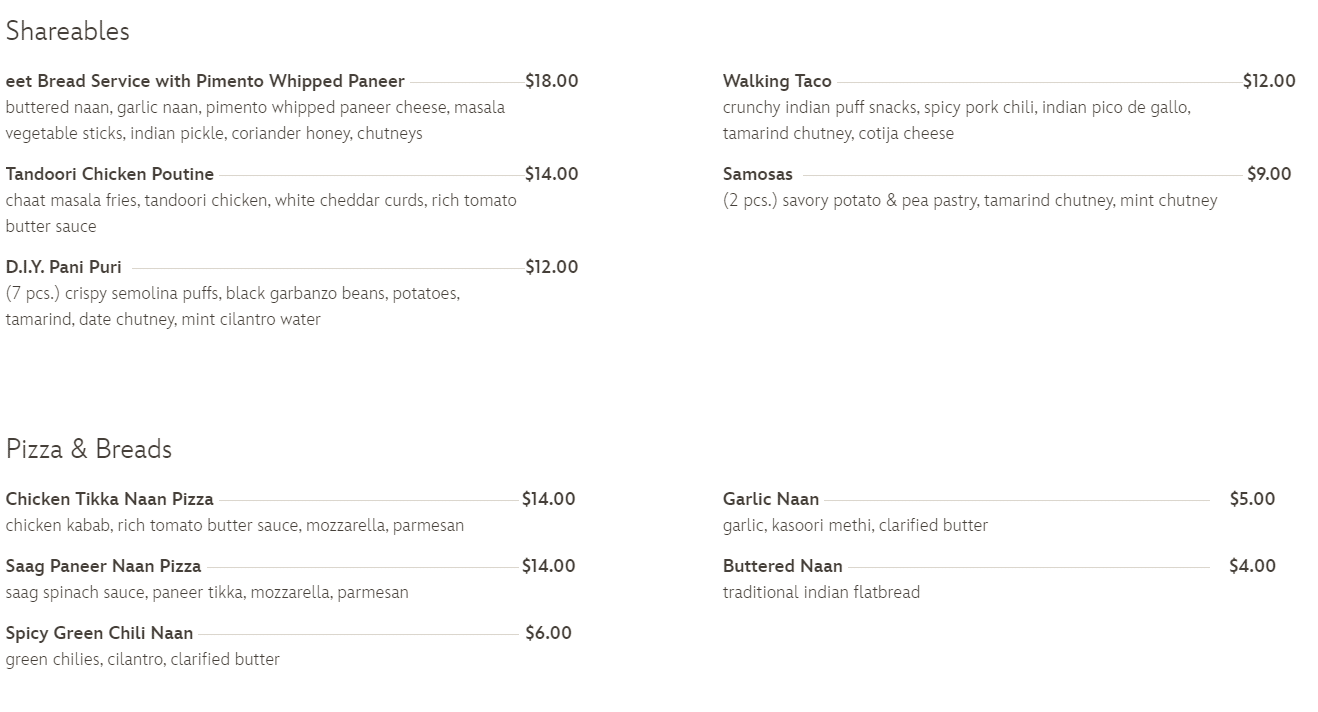1318x712 pixels.
Task: Click the Pizza & Breads heading
Action: (89, 449)
